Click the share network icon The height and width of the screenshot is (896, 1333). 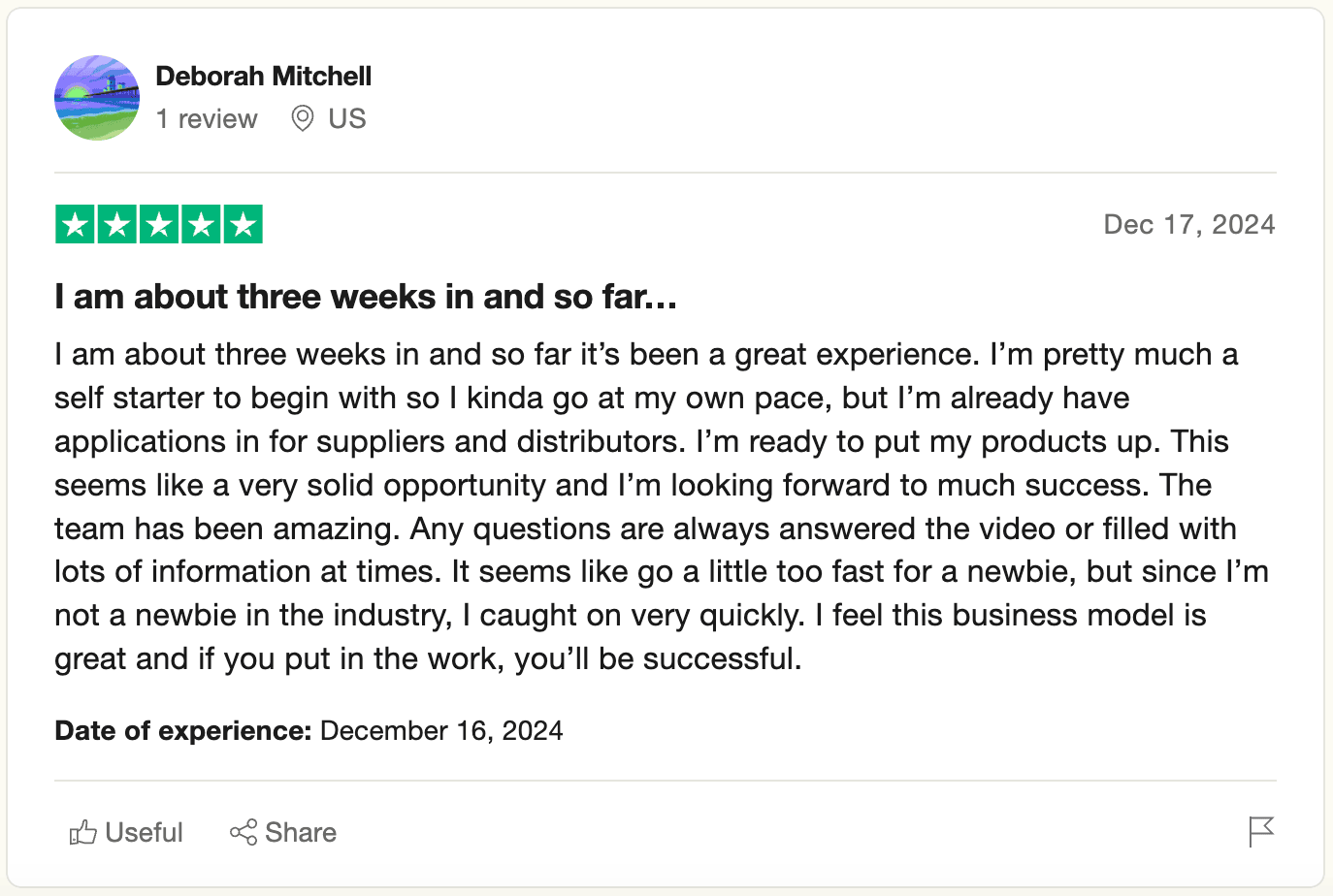click(x=244, y=832)
